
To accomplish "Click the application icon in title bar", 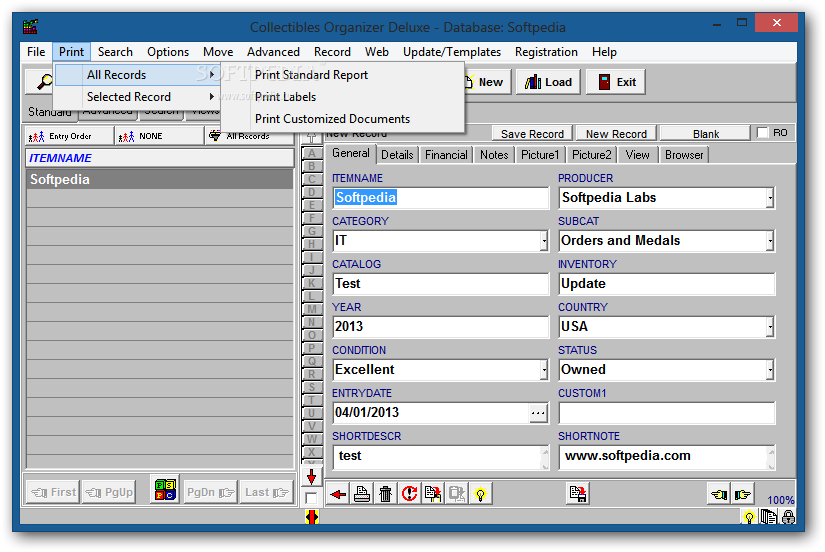I will [x=31, y=26].
